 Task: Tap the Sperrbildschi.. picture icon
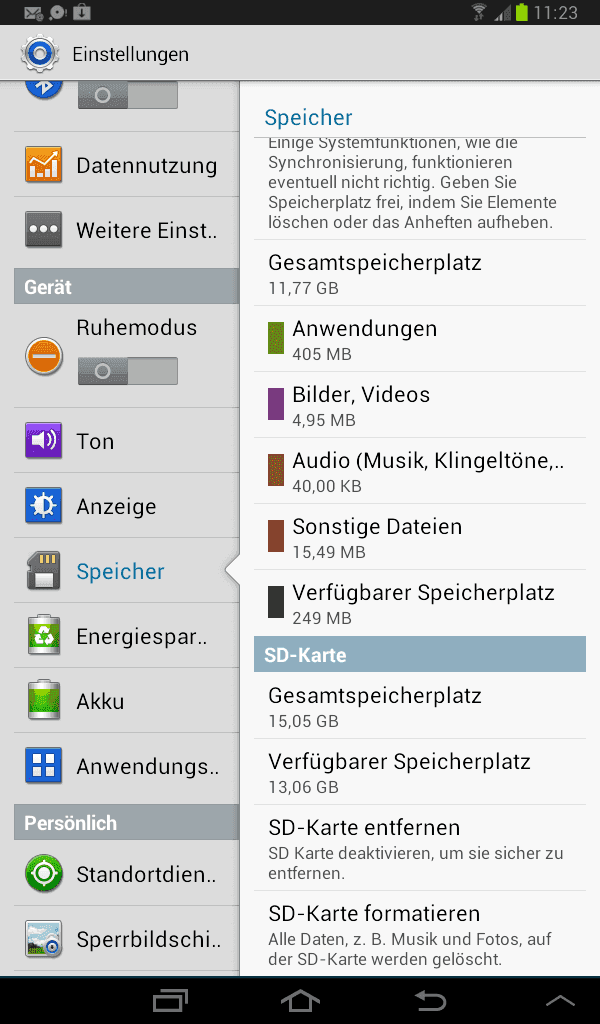pos(43,938)
